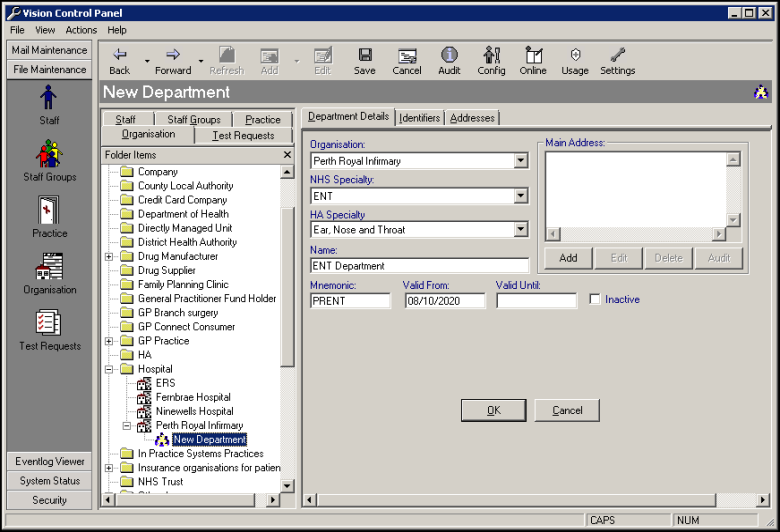Open Settings from the toolbar
780x532 pixels.
point(617,61)
